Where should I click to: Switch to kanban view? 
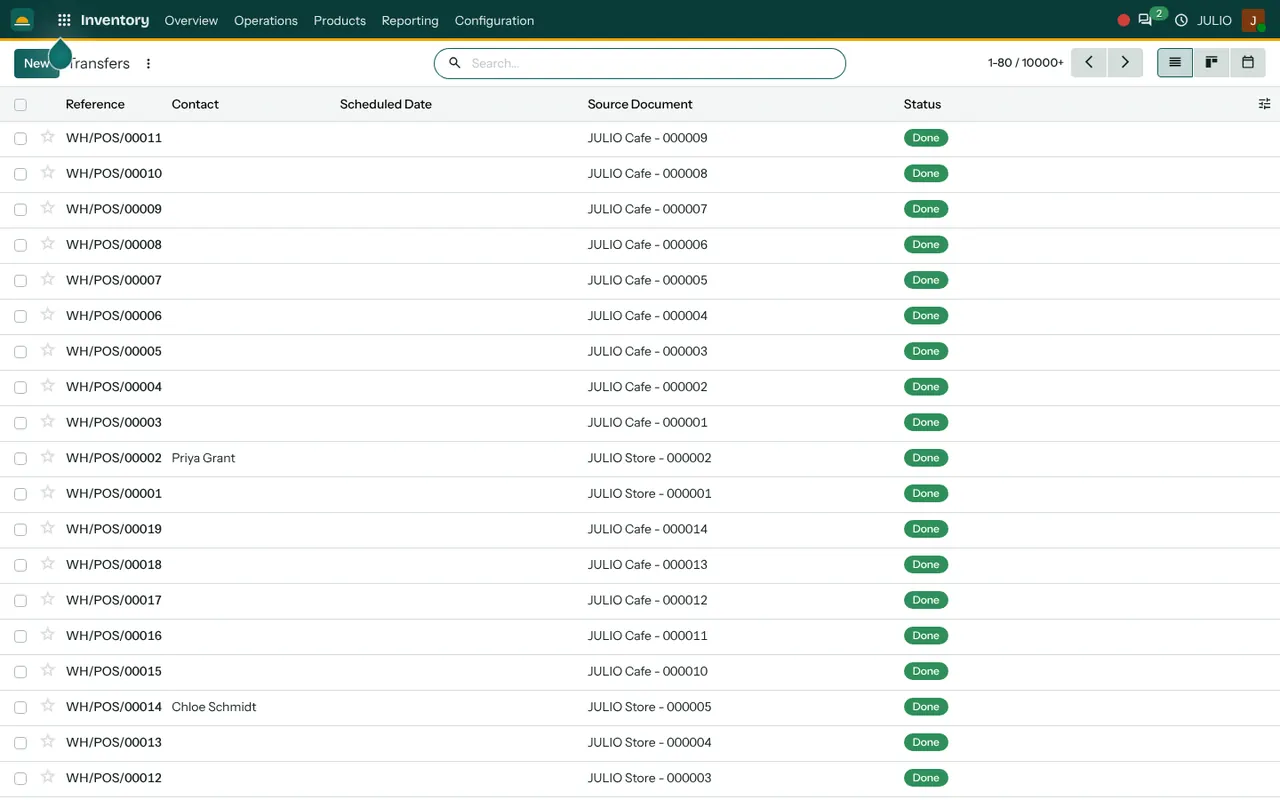coord(1211,62)
